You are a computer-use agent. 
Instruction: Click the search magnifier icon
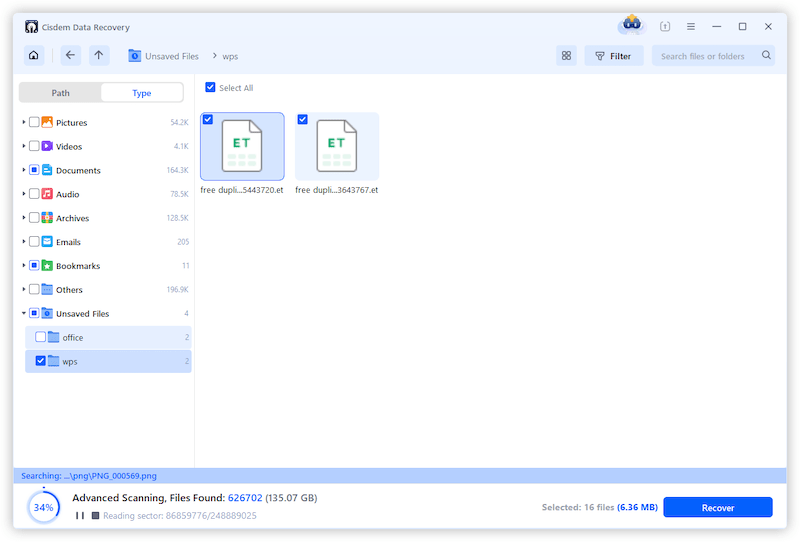pyautogui.click(x=766, y=55)
